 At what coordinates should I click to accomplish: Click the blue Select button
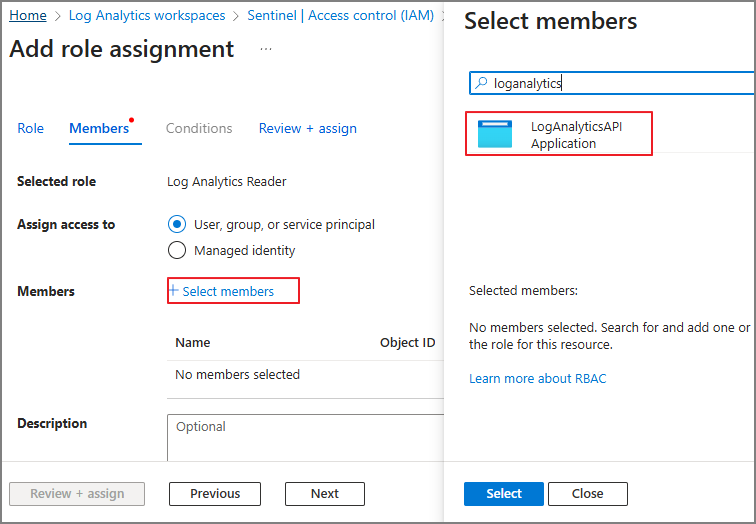tap(504, 494)
